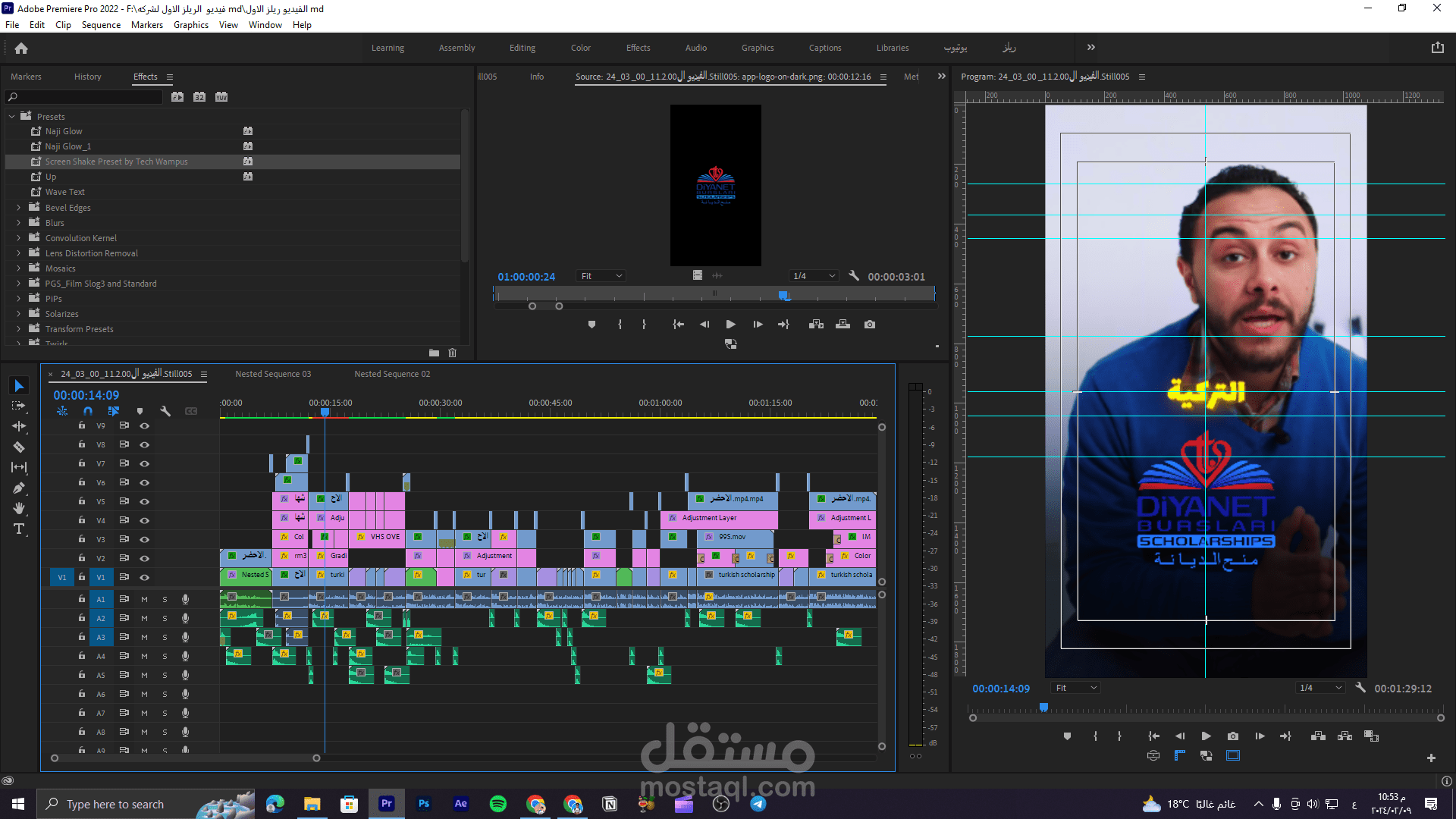Switch to Nested Sequence 03 tab
Image resolution: width=1456 pixels, height=819 pixels.
[x=273, y=374]
